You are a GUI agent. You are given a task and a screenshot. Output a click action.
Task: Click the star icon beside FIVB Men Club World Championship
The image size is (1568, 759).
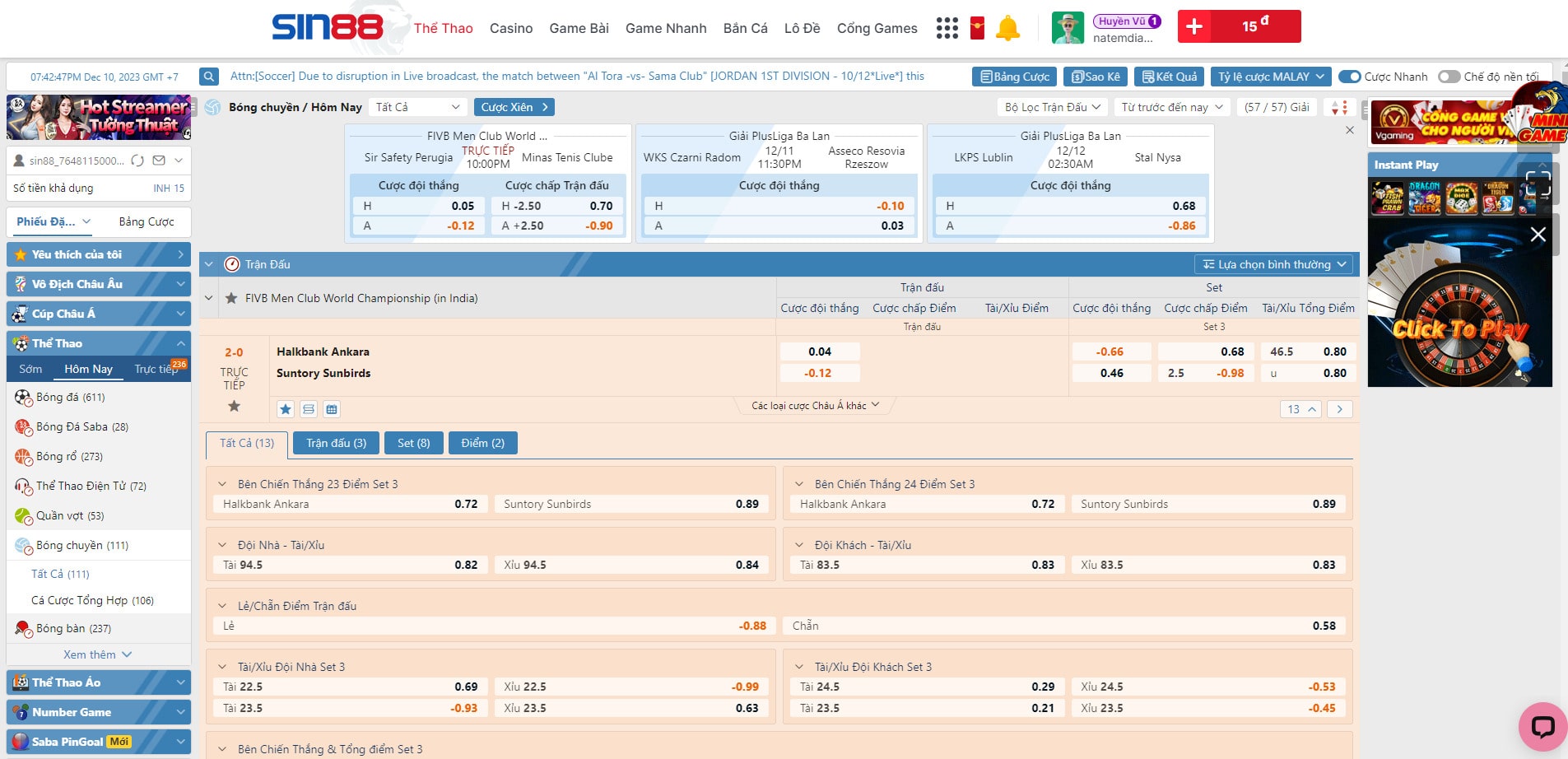click(231, 298)
